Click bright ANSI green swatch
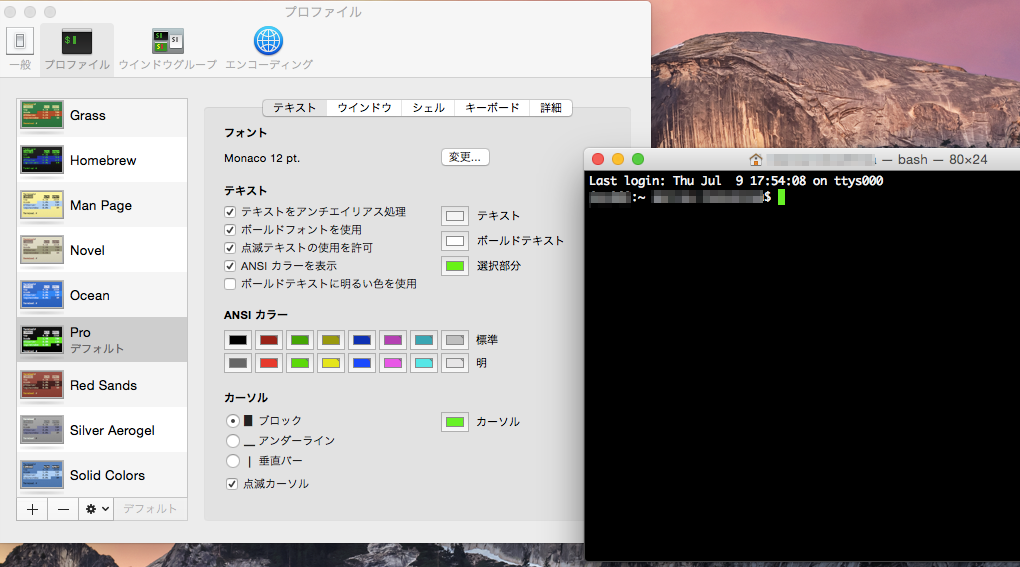 [x=300, y=363]
